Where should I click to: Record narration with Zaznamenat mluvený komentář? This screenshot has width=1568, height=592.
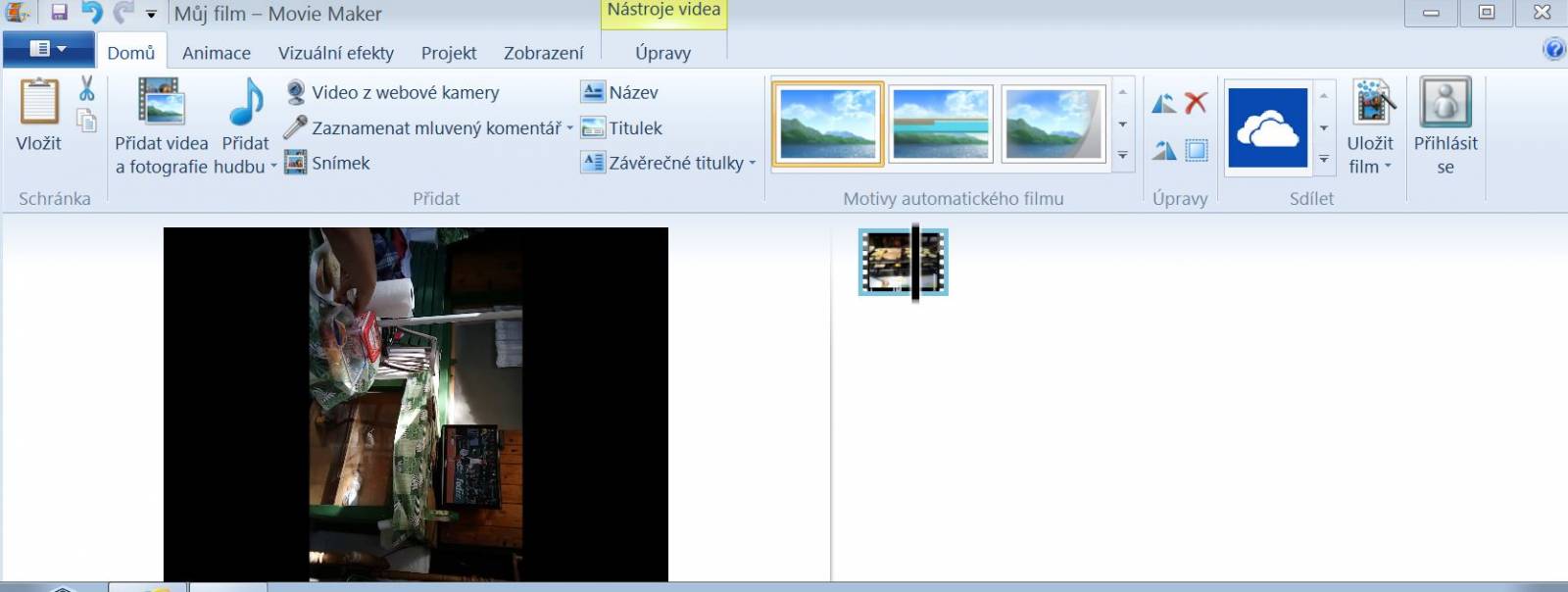tap(422, 127)
